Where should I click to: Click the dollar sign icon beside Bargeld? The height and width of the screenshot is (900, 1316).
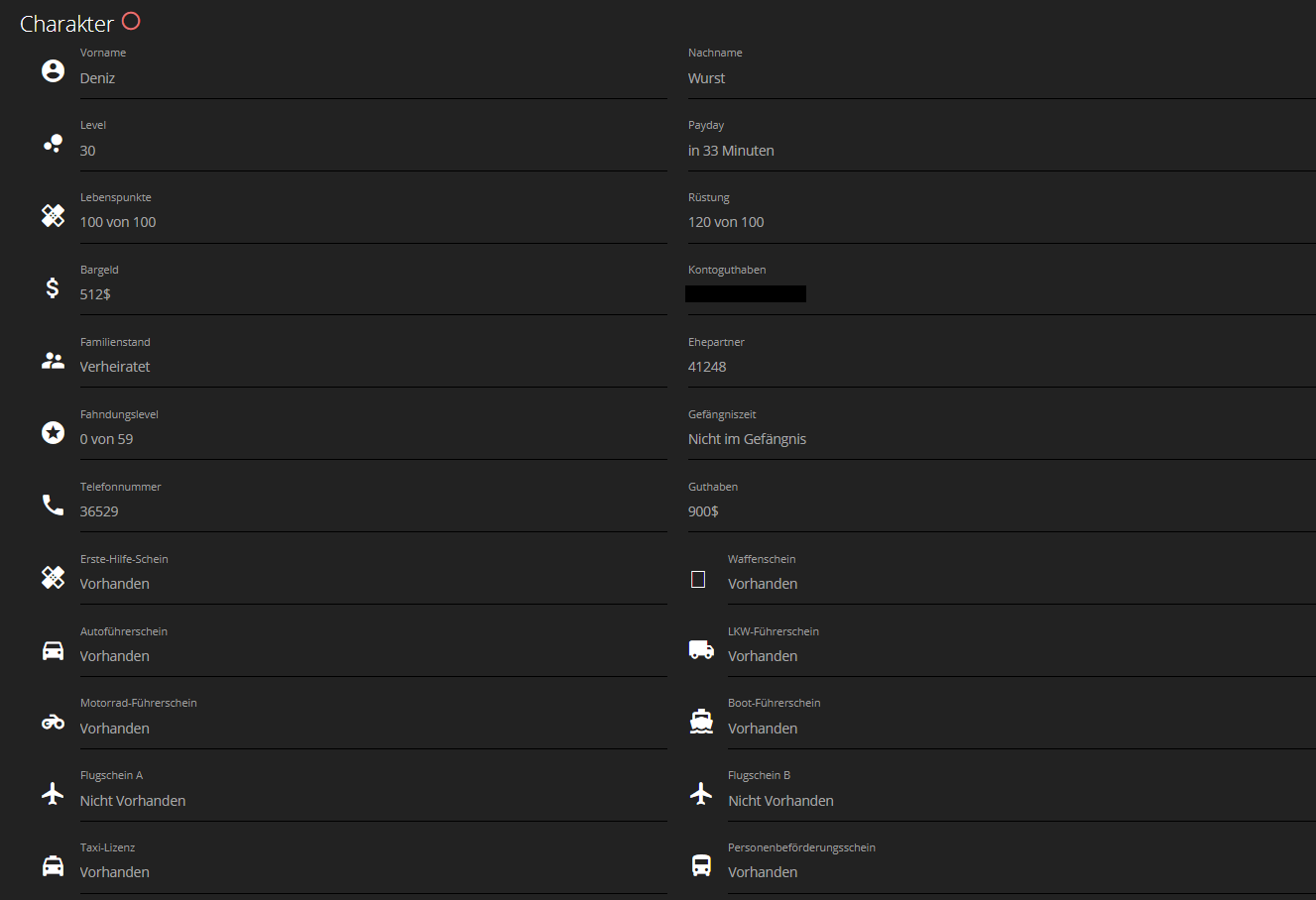click(53, 287)
